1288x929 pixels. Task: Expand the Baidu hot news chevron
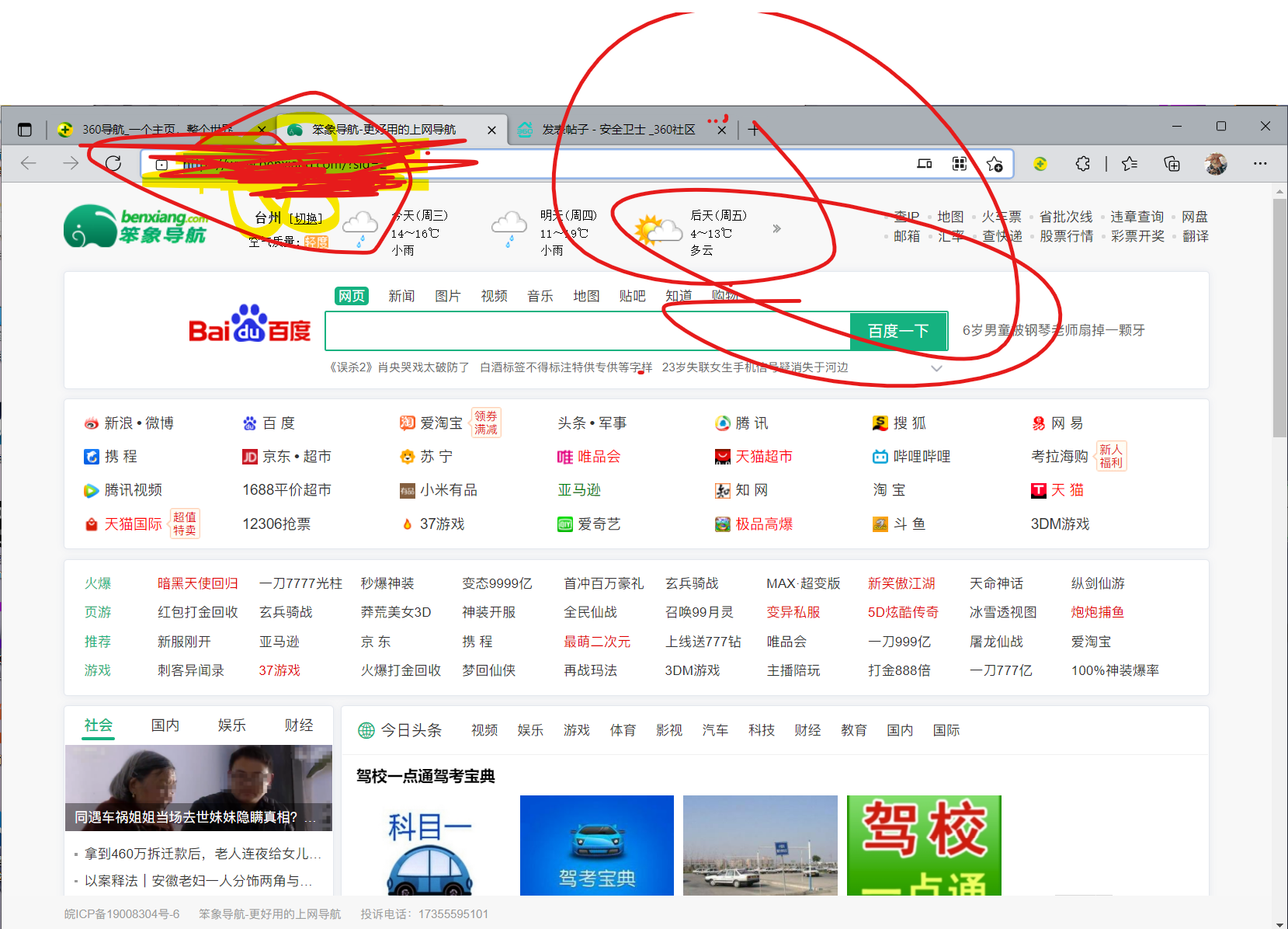tap(936, 368)
